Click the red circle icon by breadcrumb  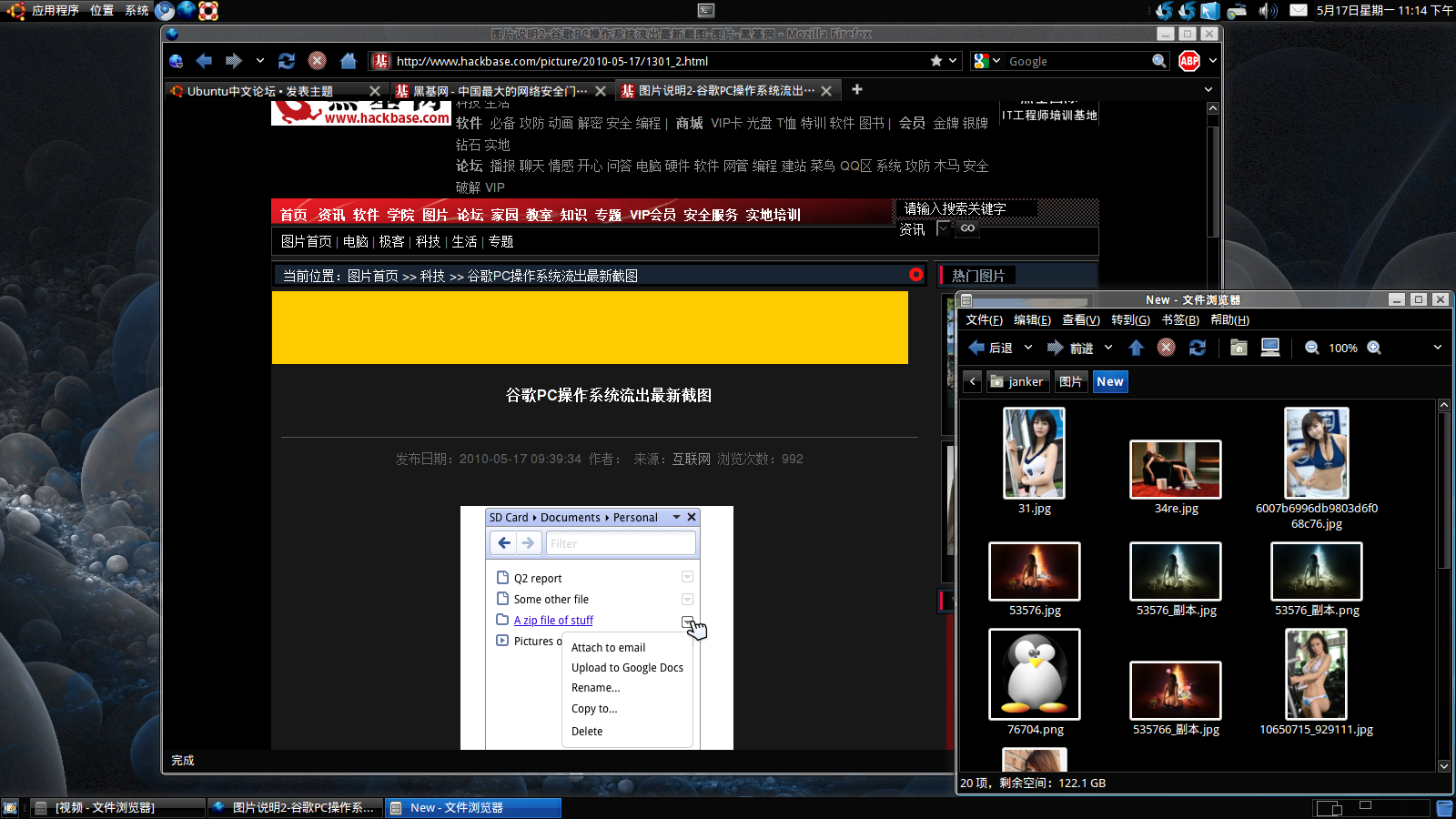click(916, 274)
